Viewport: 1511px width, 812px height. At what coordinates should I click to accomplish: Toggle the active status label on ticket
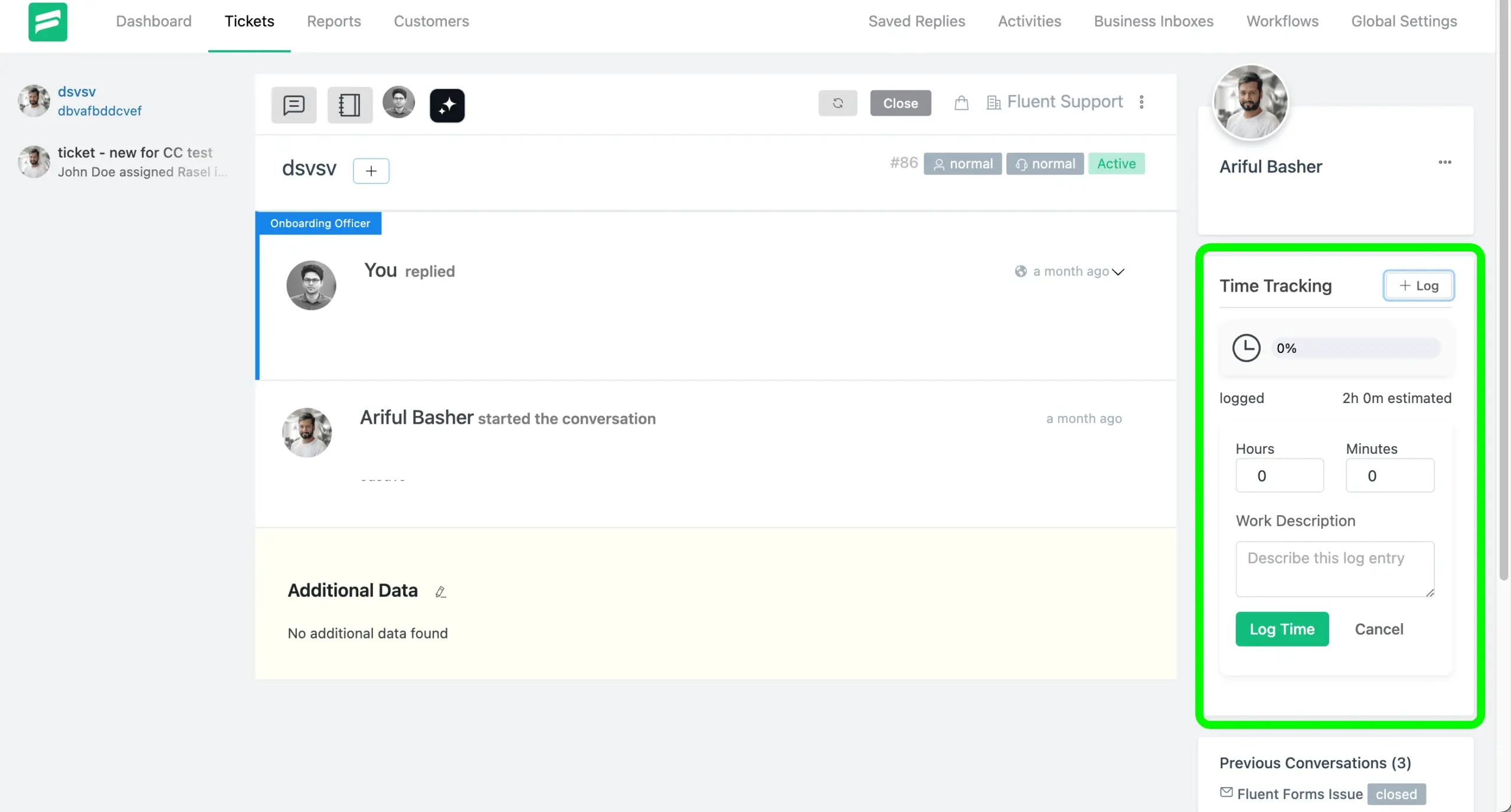point(1116,163)
